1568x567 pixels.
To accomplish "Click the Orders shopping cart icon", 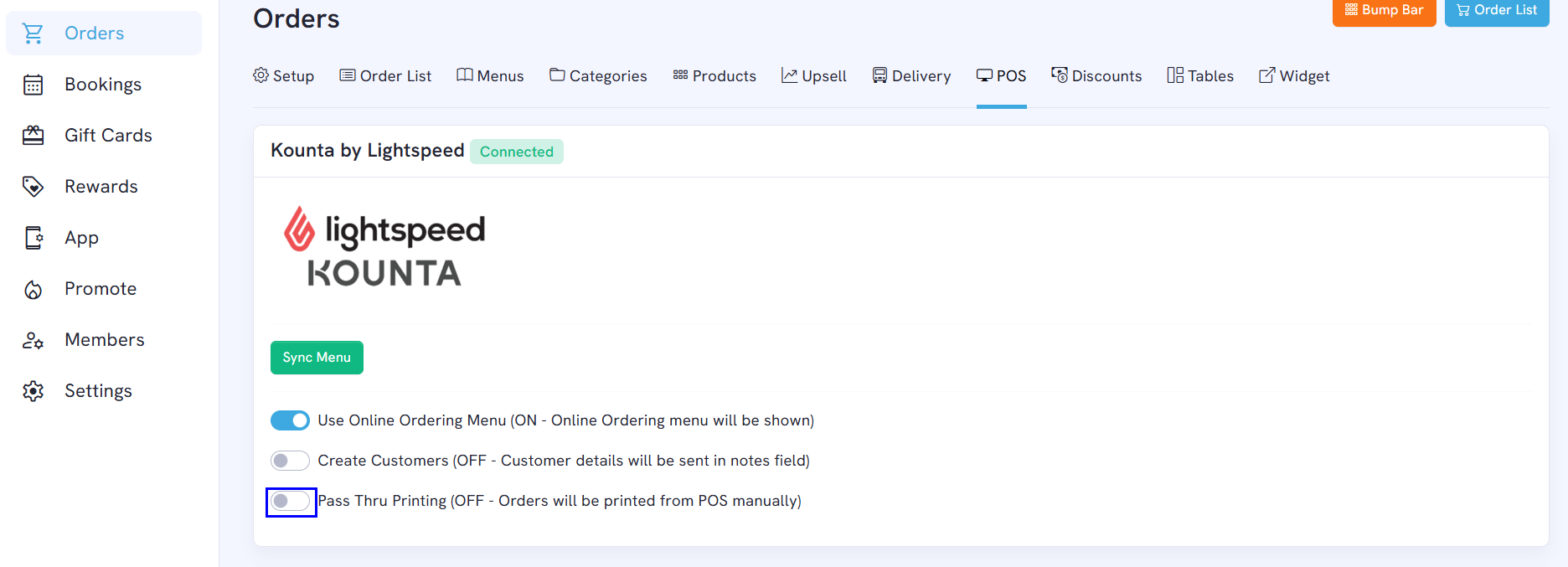I will coord(33,34).
